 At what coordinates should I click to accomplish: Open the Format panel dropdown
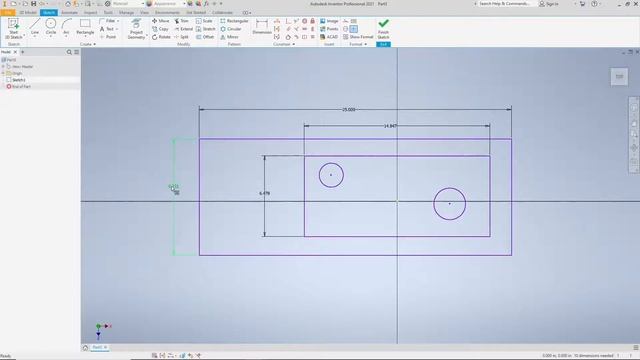[x=358, y=44]
